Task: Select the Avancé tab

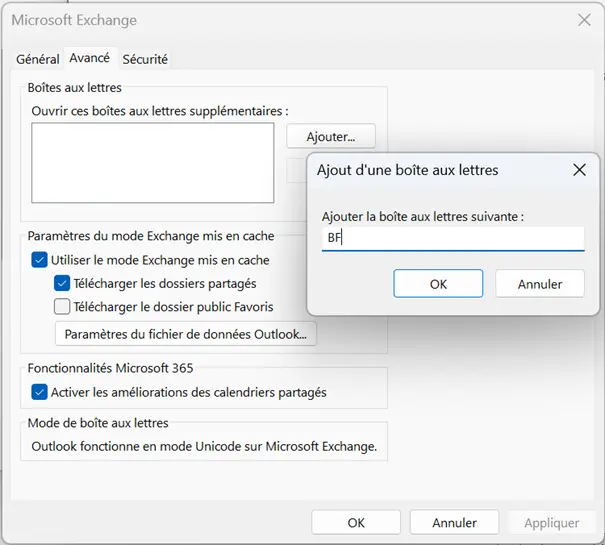Action: pos(90,58)
